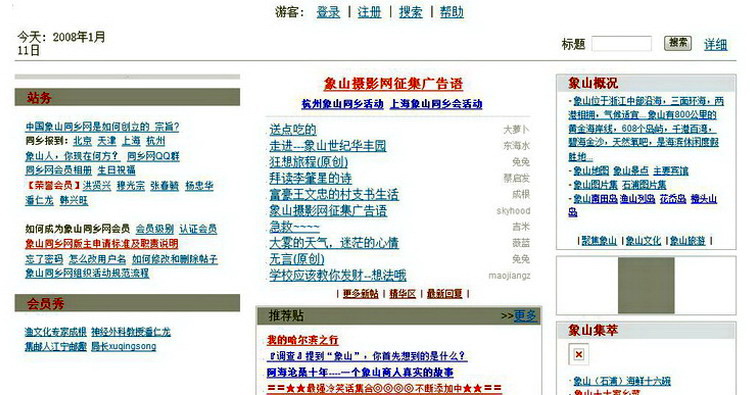Open the 详细 advanced search link
Image resolution: width=750 pixels, height=395 pixels.
tap(716, 44)
